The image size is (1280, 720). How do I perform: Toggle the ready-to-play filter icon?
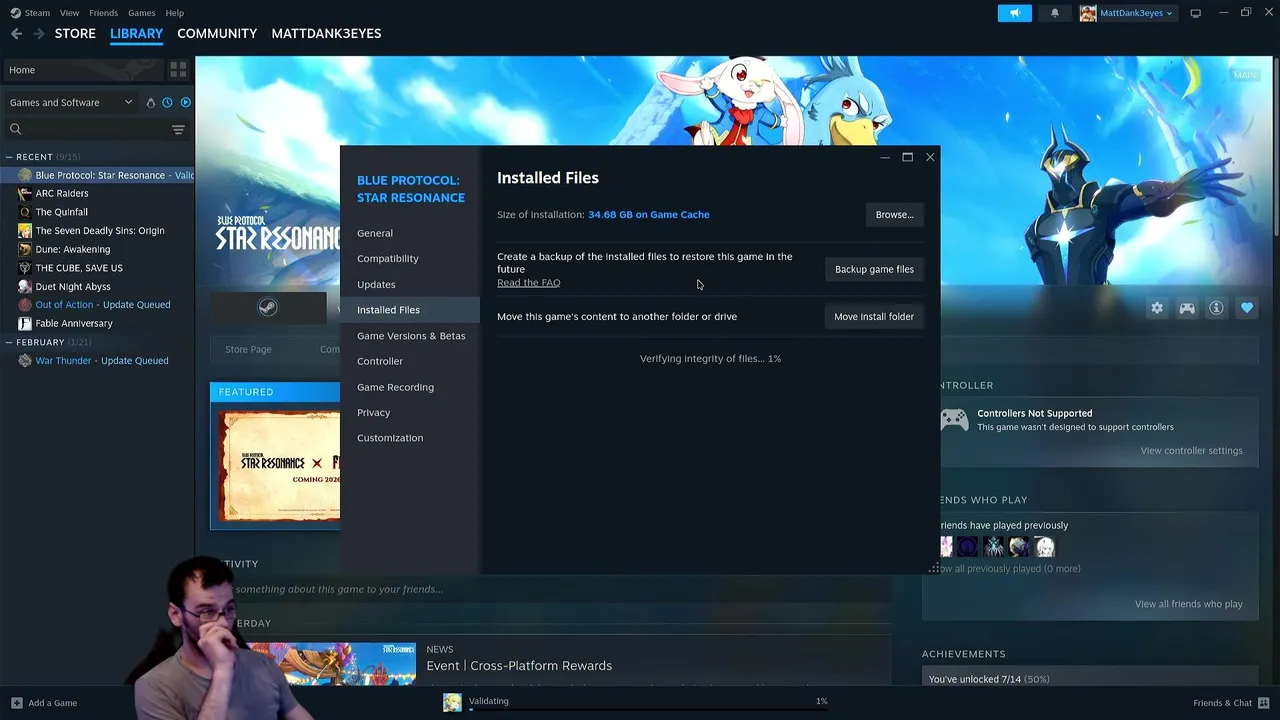[185, 102]
